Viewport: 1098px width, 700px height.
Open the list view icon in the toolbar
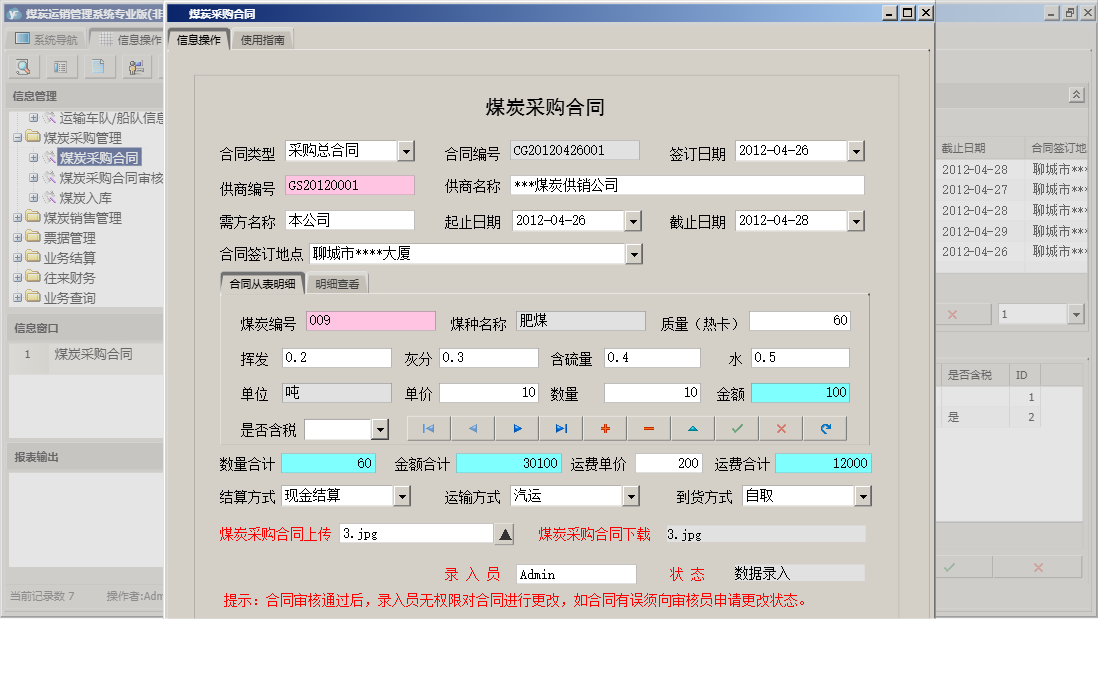tap(61, 66)
